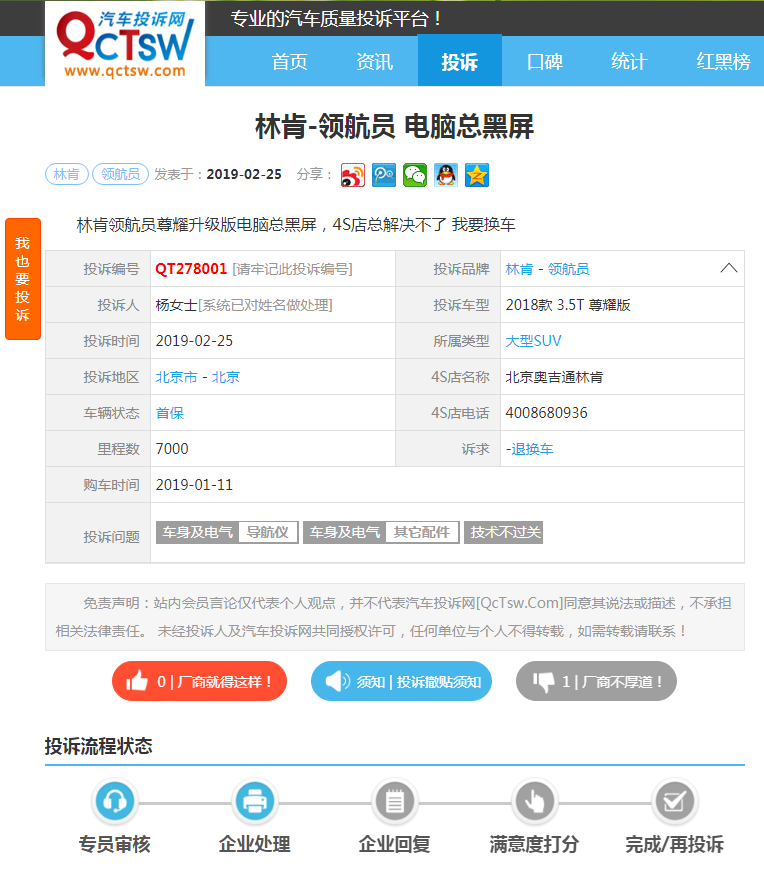Viewport: 764px width, 876px height.
Task: Click the 完成/再投诉 step label
Action: (x=675, y=844)
